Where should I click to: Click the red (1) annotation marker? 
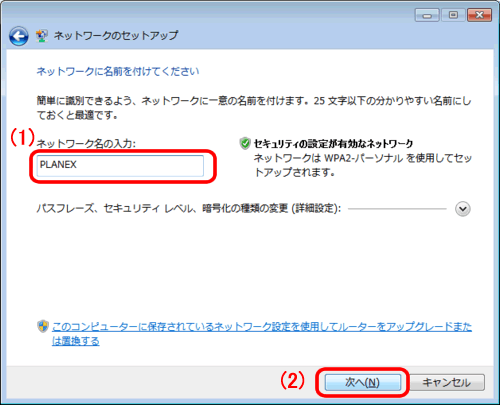(x=22, y=137)
